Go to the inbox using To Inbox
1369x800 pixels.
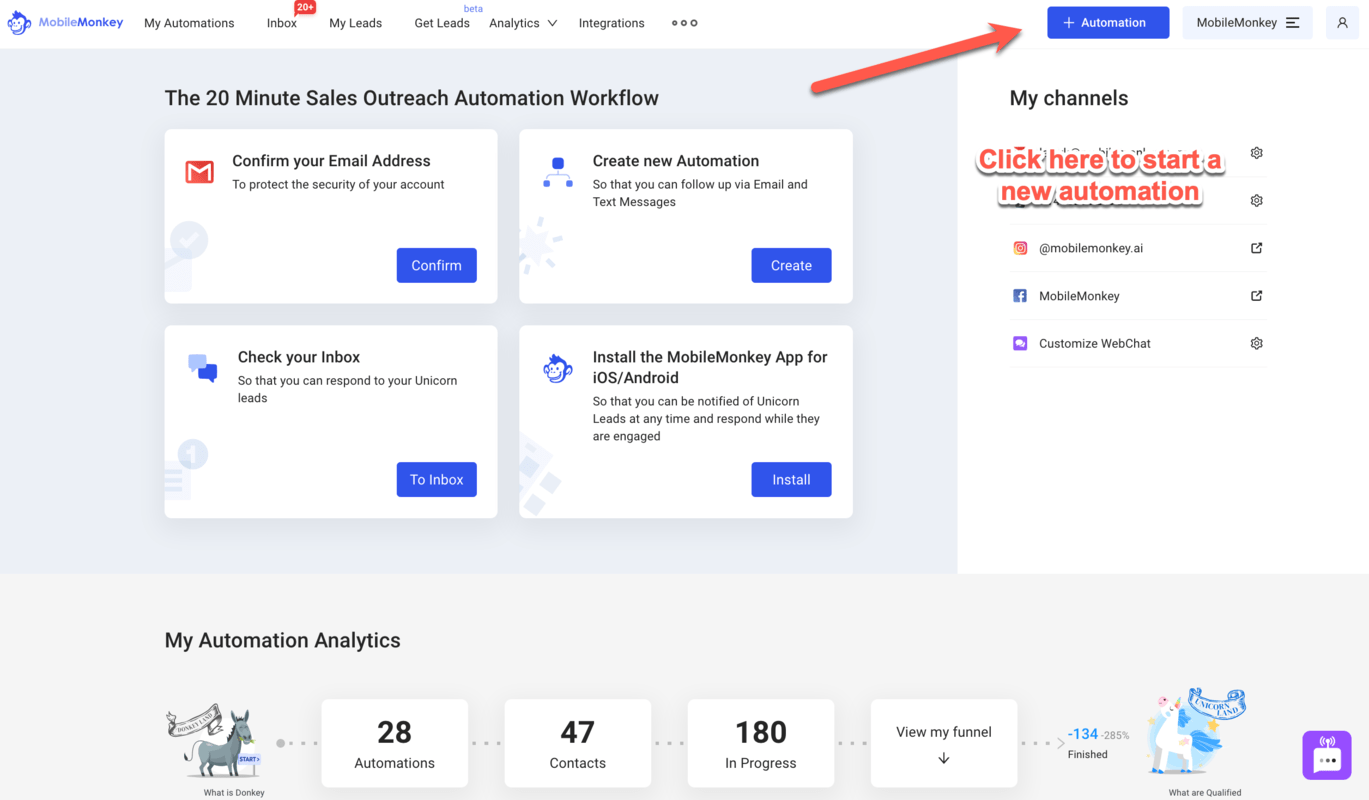437,479
